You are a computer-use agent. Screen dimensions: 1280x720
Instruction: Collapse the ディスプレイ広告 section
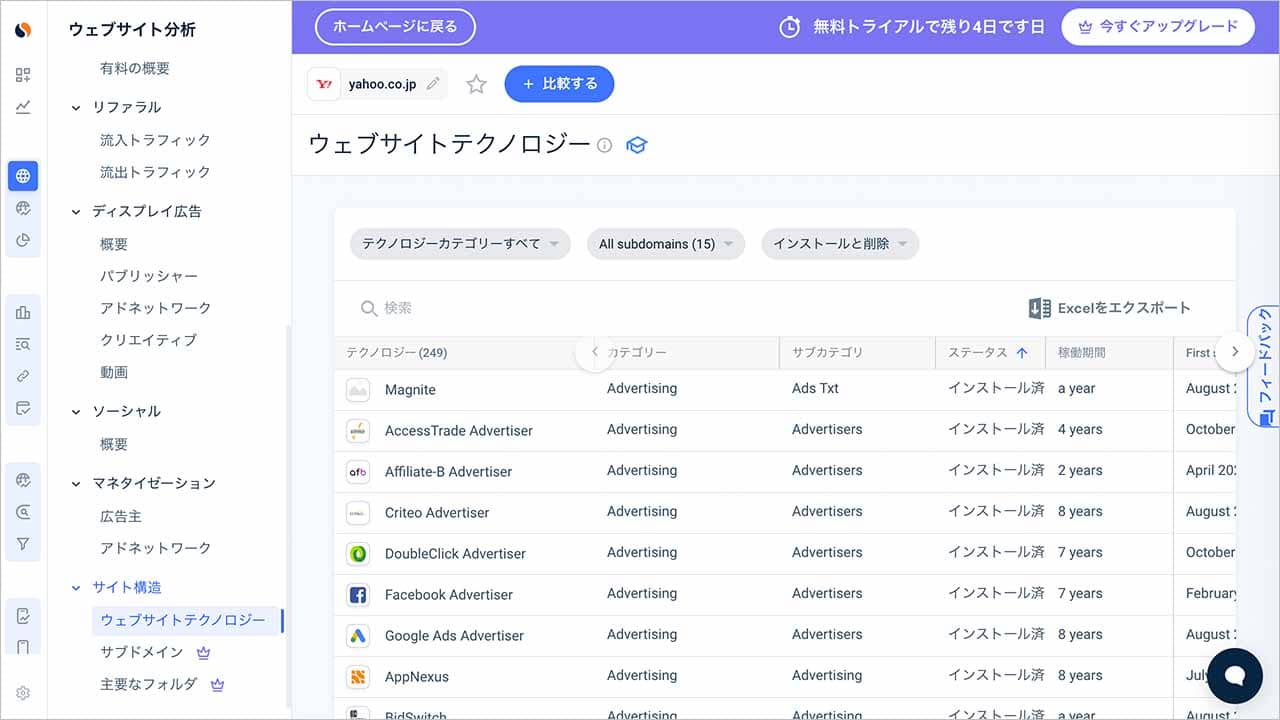(76, 212)
